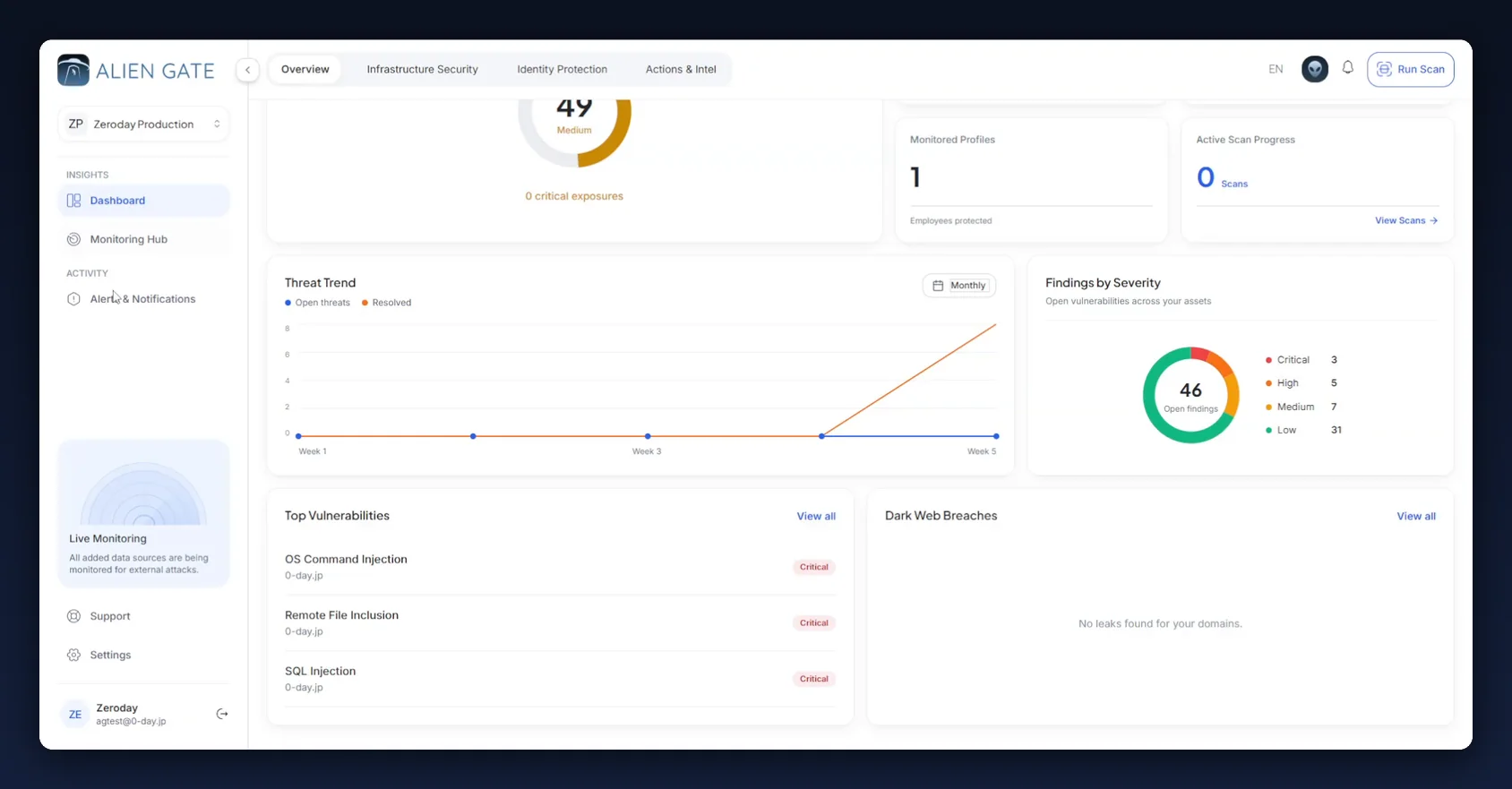The width and height of the screenshot is (1512, 789).
Task: Click the 0 critical exposures text
Action: (574, 196)
